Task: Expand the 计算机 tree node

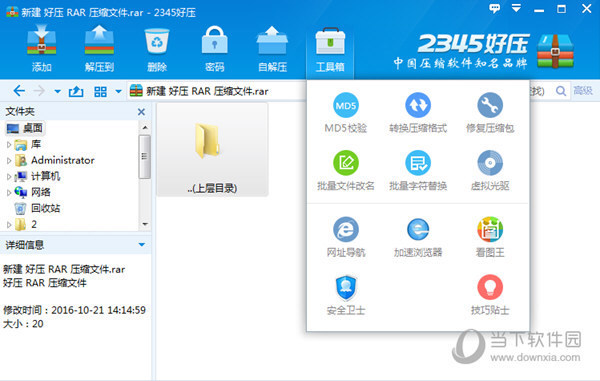Action: (9, 177)
